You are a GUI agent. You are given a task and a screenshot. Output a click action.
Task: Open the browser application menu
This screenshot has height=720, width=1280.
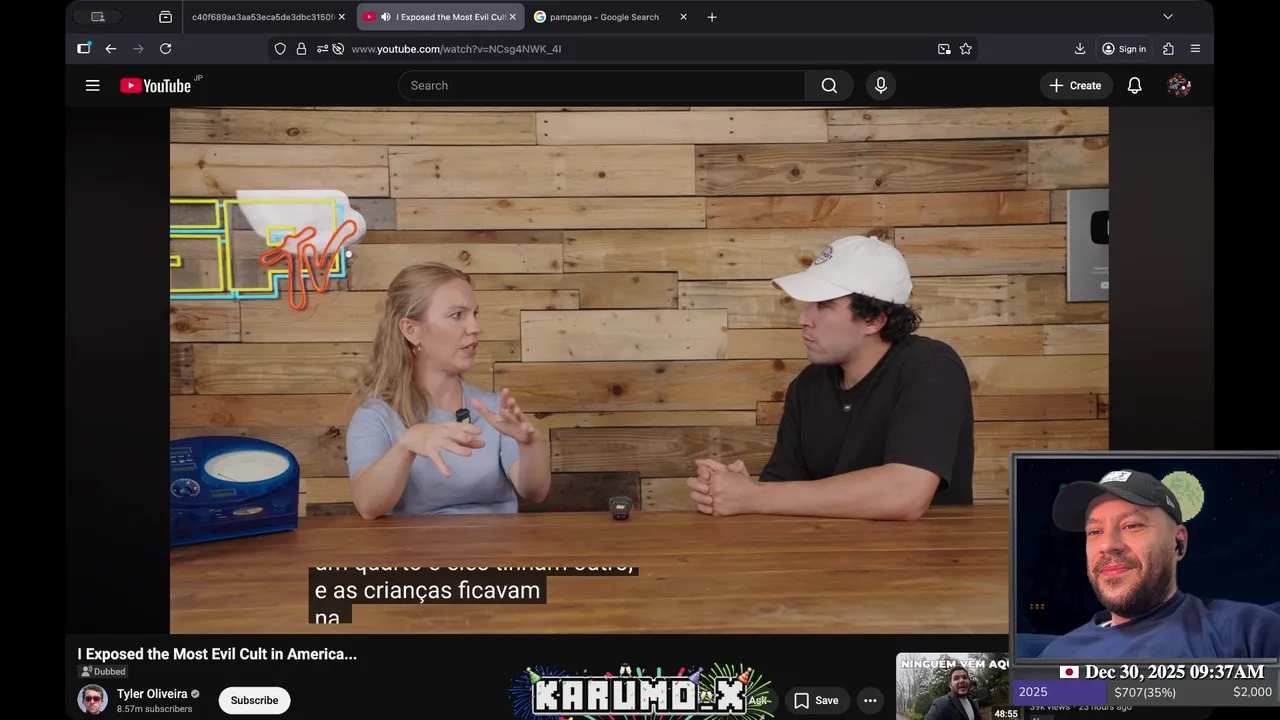pyautogui.click(x=1195, y=49)
